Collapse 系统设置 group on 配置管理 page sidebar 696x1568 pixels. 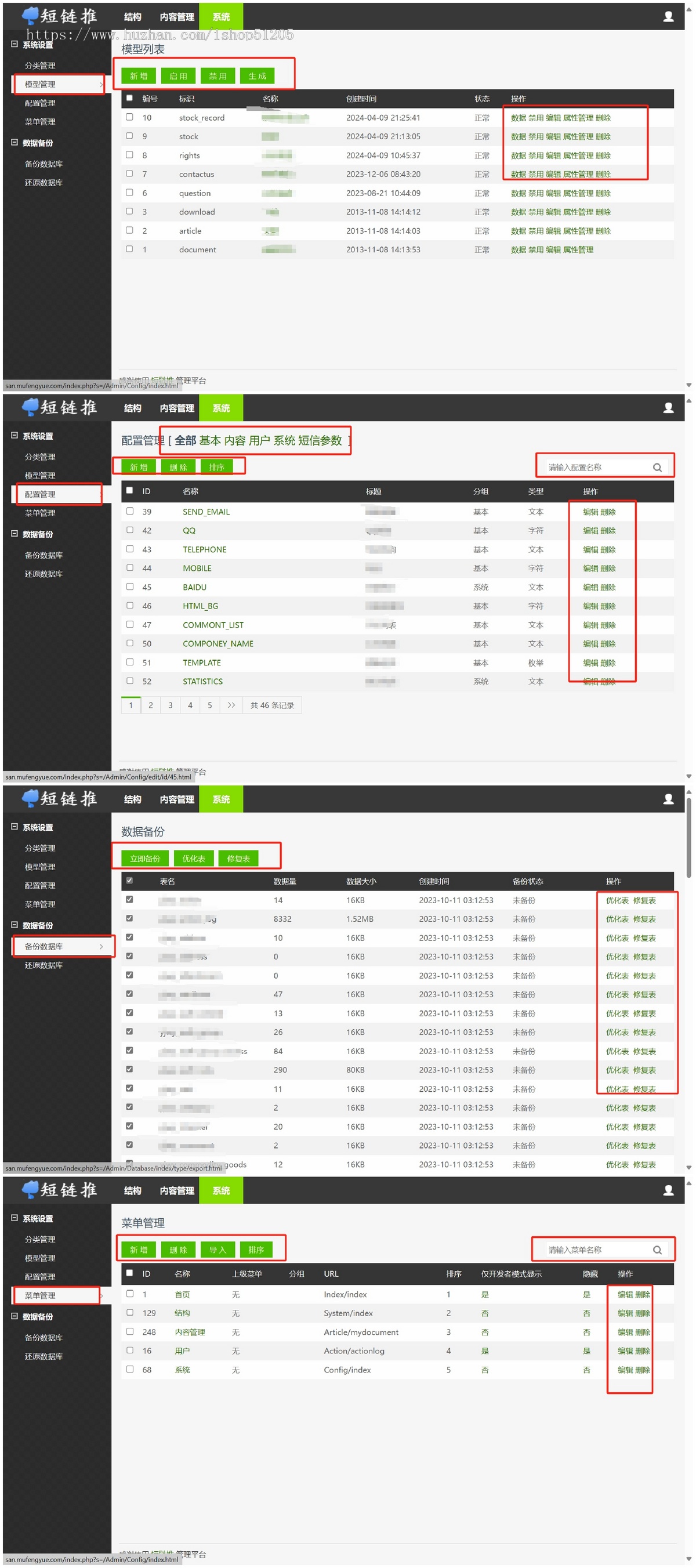14,436
